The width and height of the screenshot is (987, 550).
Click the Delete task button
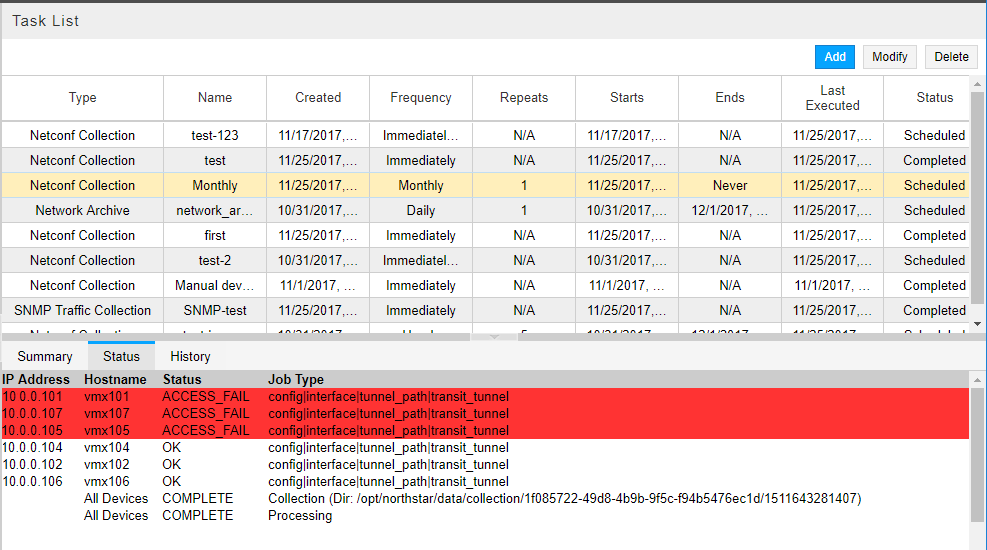click(x=951, y=57)
